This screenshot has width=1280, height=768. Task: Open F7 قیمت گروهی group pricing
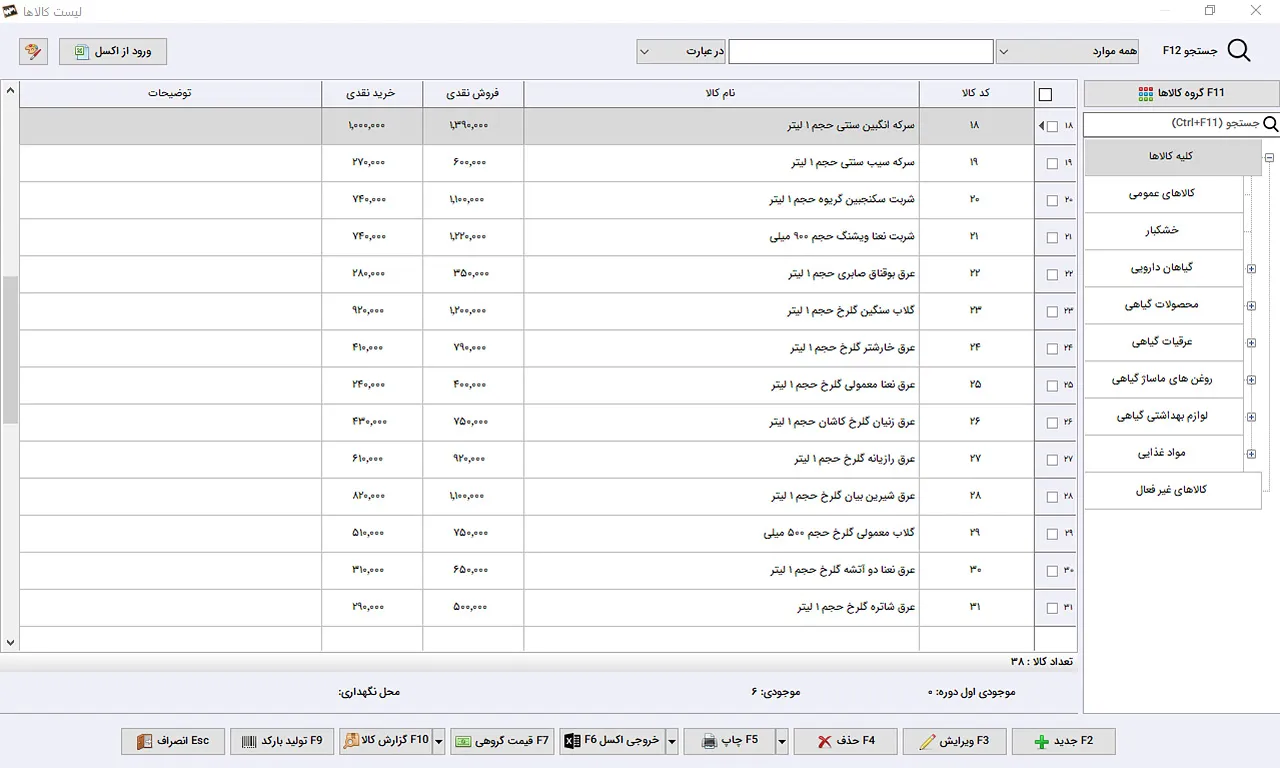[x=502, y=741]
